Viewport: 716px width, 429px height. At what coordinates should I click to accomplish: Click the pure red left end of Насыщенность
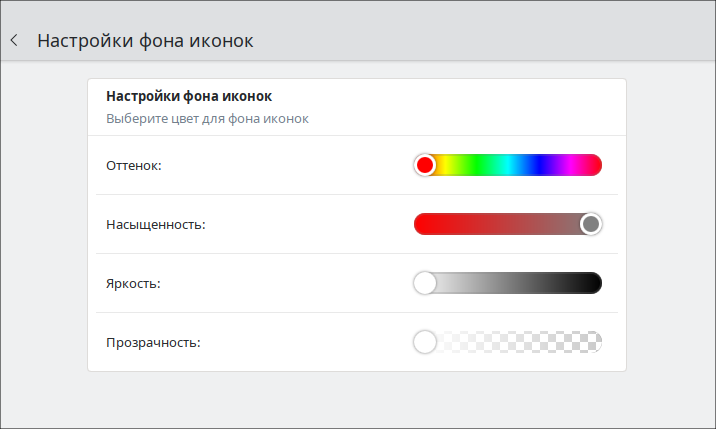point(422,224)
